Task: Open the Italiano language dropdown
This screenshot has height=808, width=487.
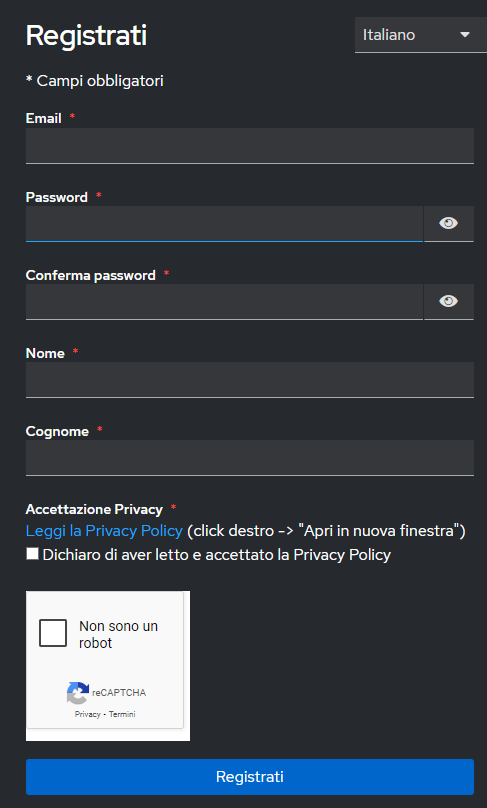Action: [x=421, y=35]
